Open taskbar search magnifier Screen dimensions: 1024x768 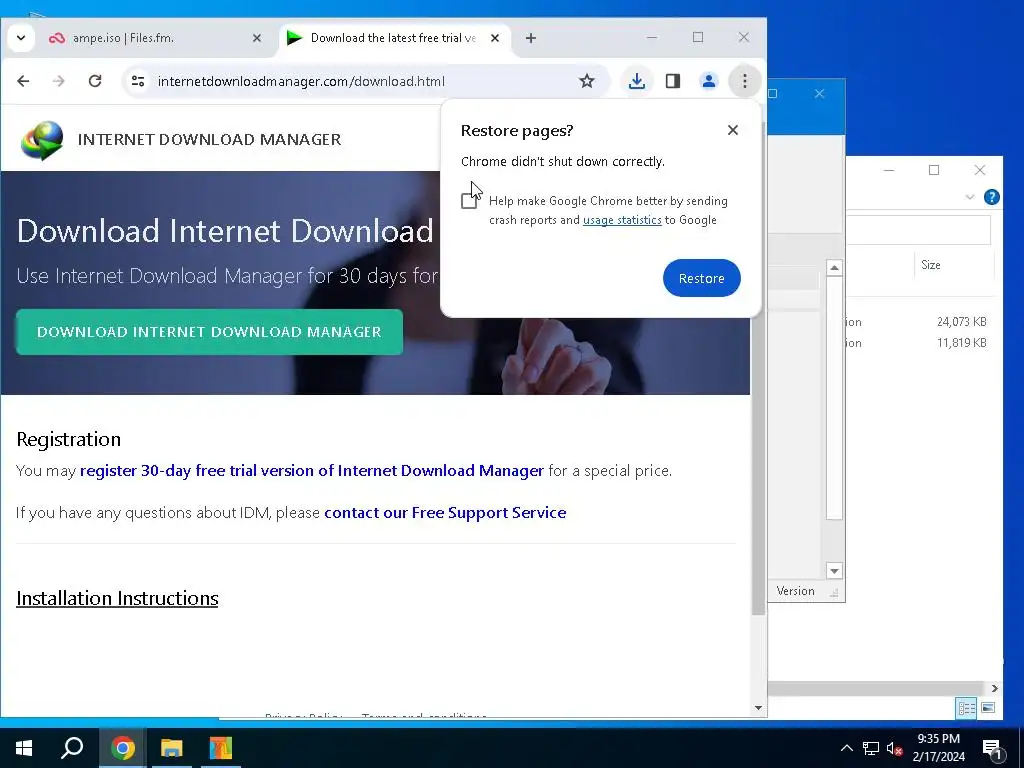click(72, 748)
